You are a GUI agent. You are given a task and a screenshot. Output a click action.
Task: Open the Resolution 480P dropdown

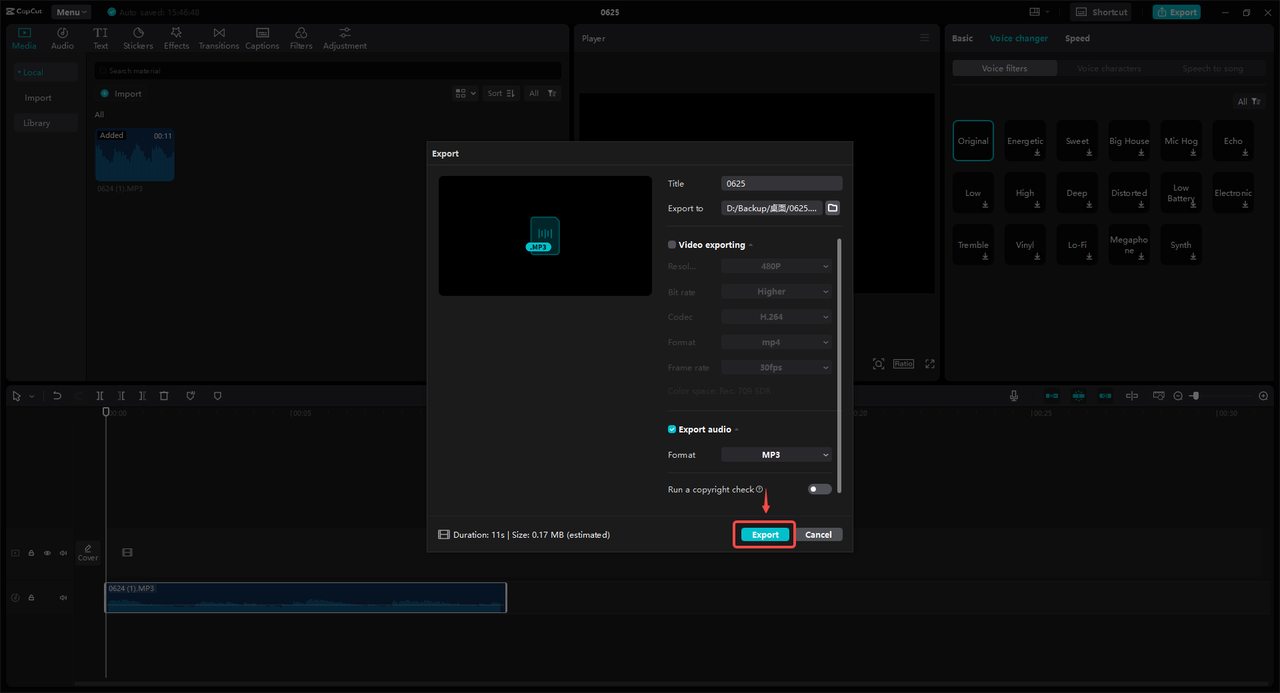(x=776, y=266)
